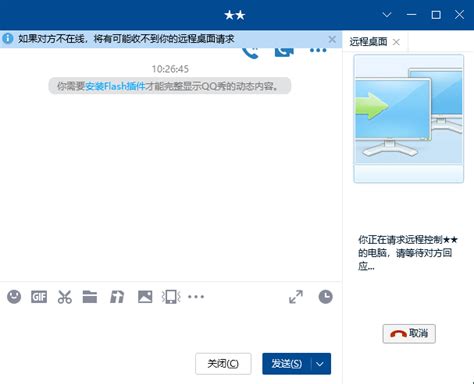
Task: Send a file using the folder icon
Action: point(90,297)
